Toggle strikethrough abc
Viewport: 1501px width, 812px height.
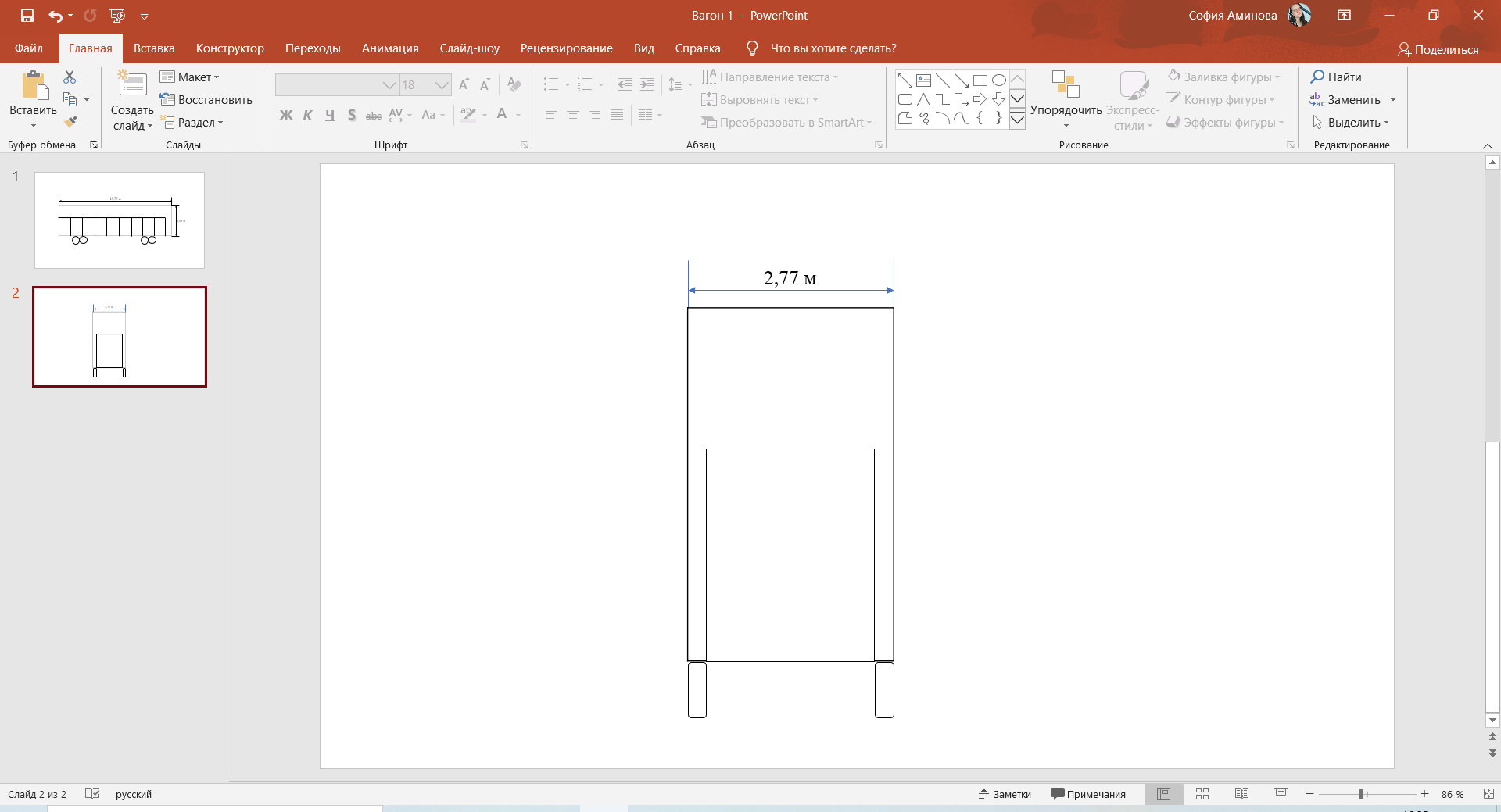pyautogui.click(x=374, y=115)
